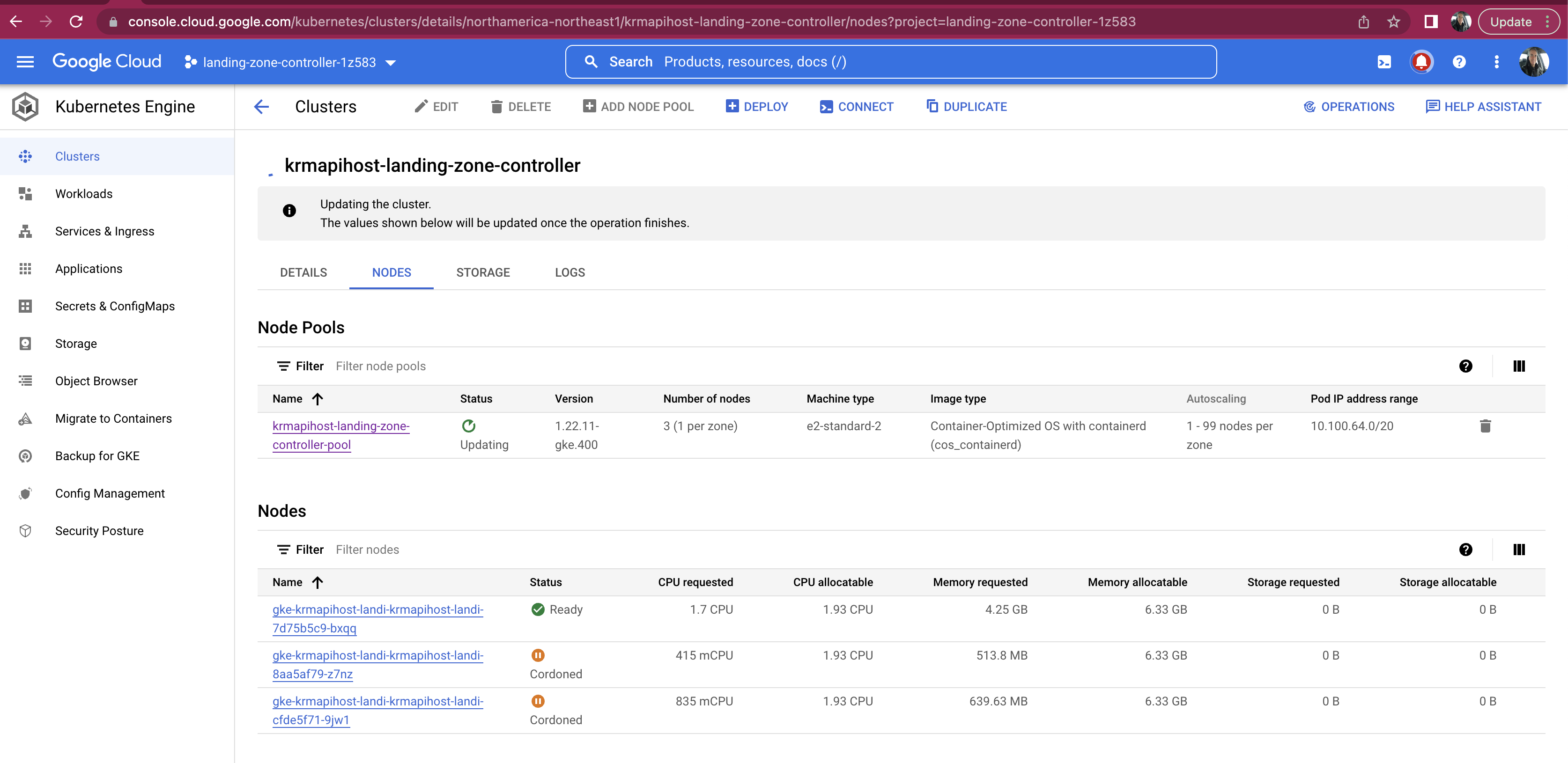The image size is (1568, 763).
Task: Select Security Posture in sidebar
Action: pyautogui.click(x=99, y=530)
